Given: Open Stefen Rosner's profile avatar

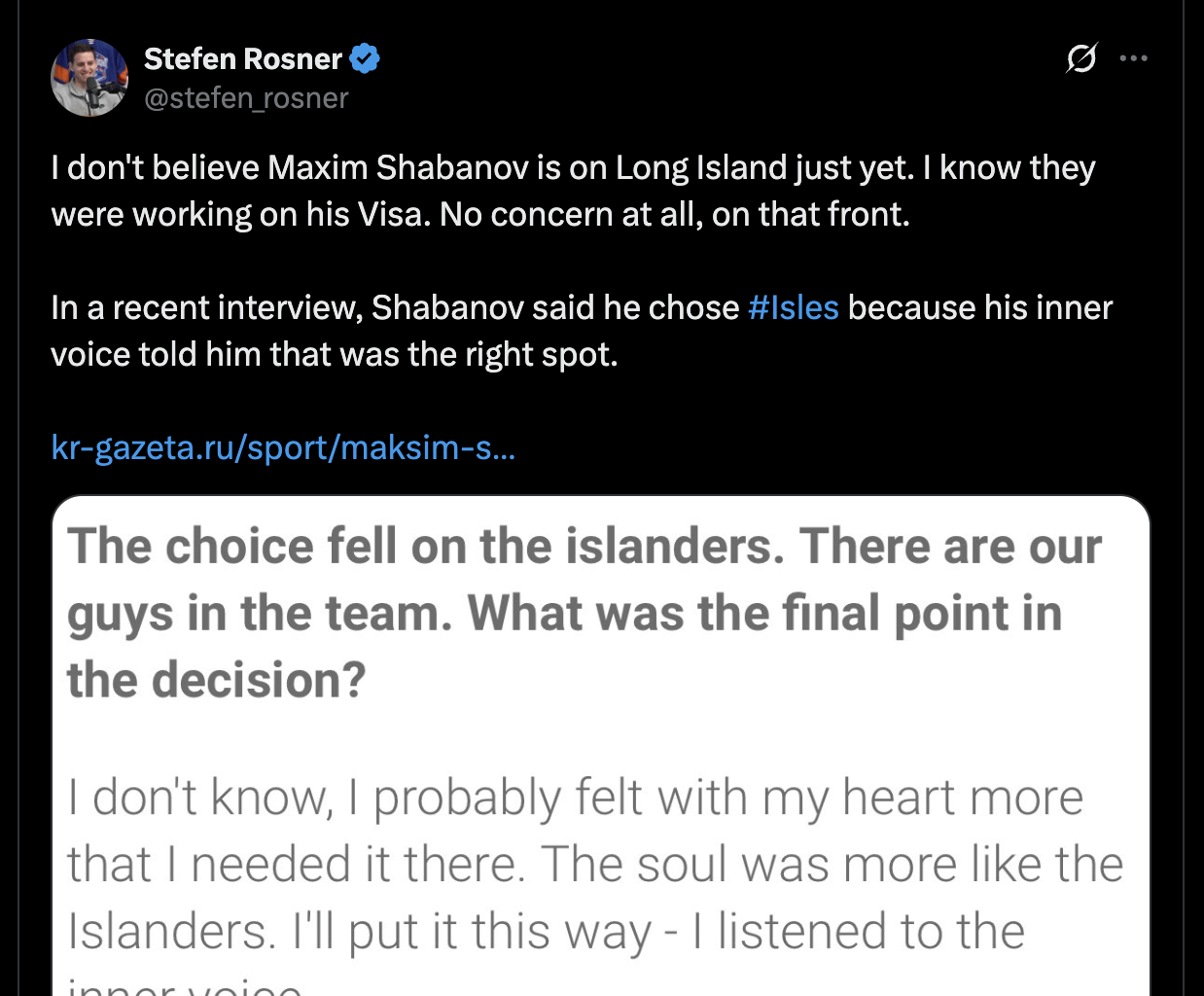Looking at the screenshot, I should 89,78.
